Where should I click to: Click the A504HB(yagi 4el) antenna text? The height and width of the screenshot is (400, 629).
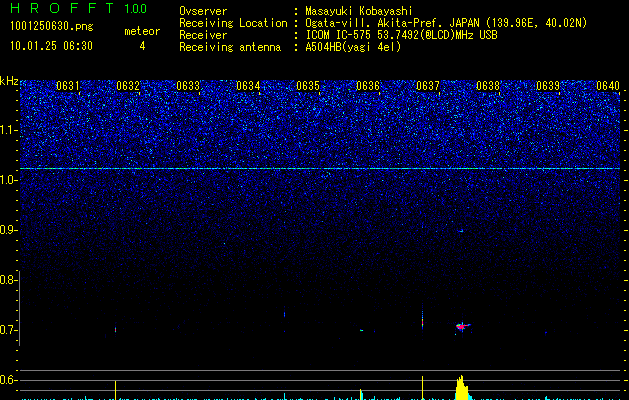pyautogui.click(x=353, y=47)
